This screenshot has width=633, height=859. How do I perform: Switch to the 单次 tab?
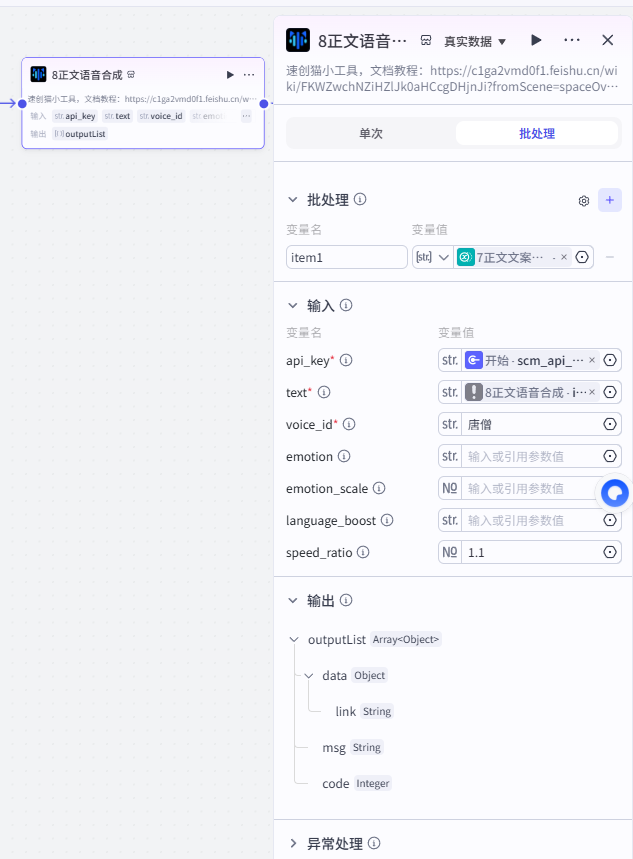pyautogui.click(x=371, y=133)
